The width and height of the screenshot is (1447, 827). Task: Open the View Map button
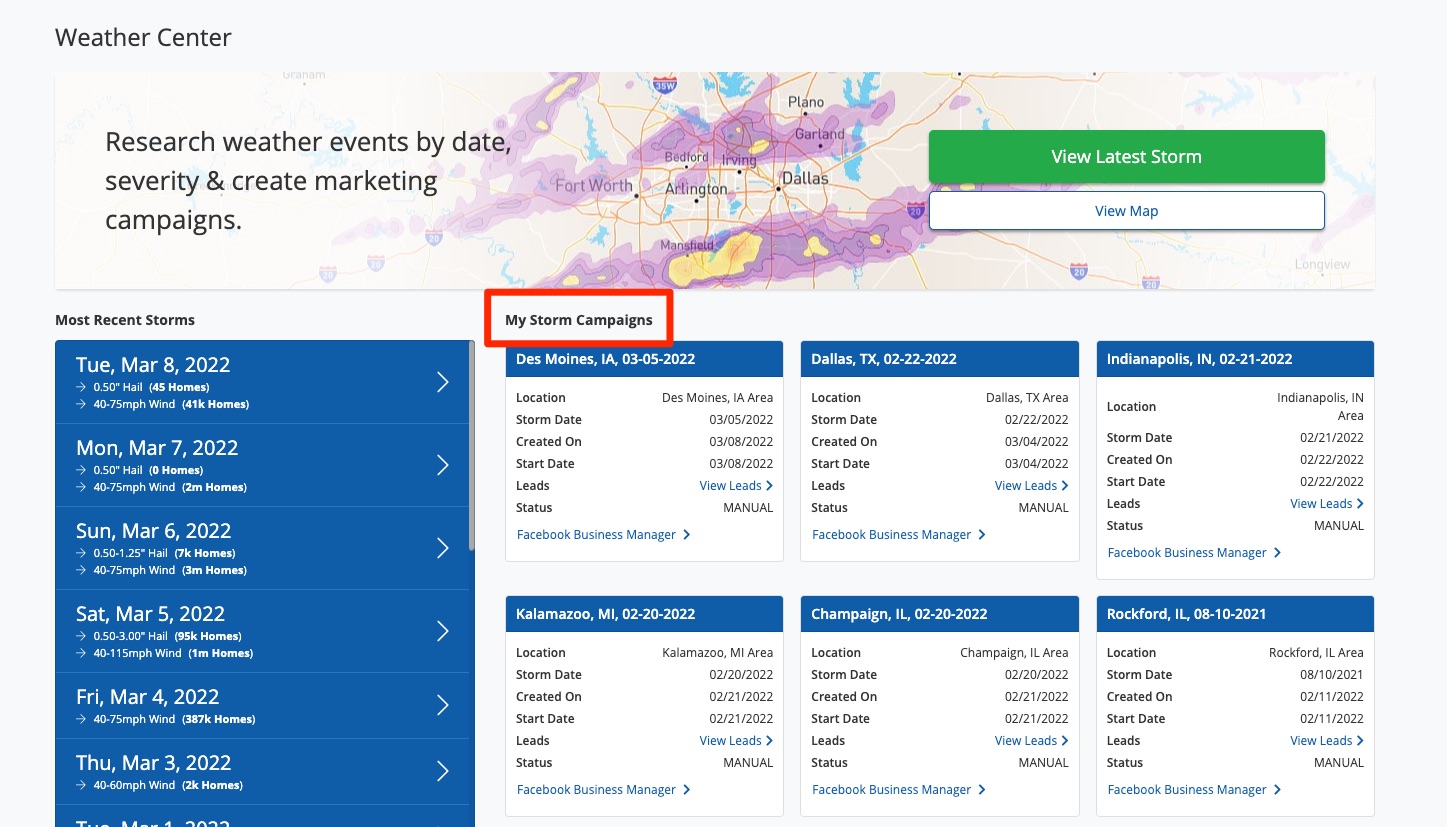1126,211
